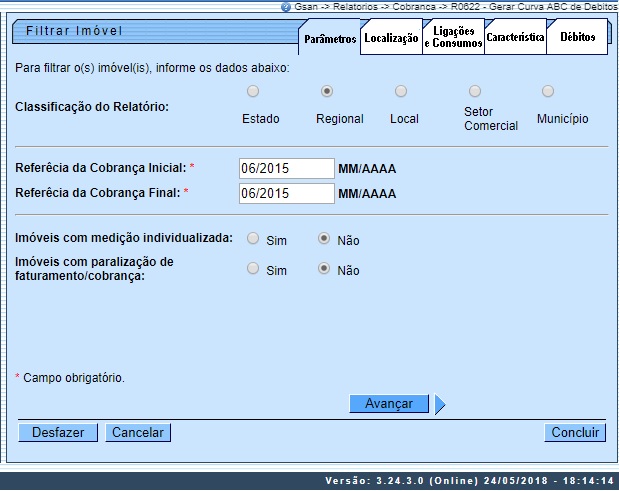Viewport: 619px width, 491px height.
Task: Set medição individualizada to Sim
Action: pyautogui.click(x=253, y=239)
